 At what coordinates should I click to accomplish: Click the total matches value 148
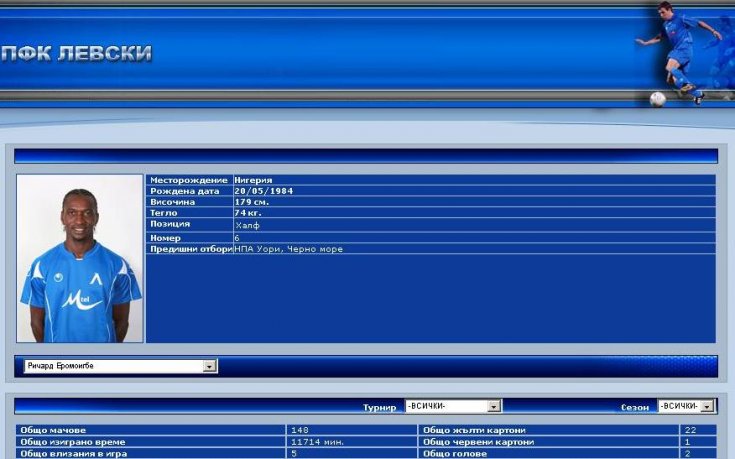[x=300, y=430]
